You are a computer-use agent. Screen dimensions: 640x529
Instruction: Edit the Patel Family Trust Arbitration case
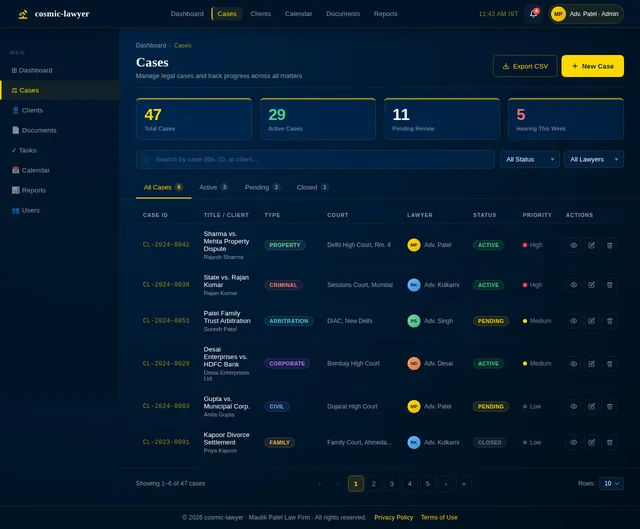pos(592,321)
